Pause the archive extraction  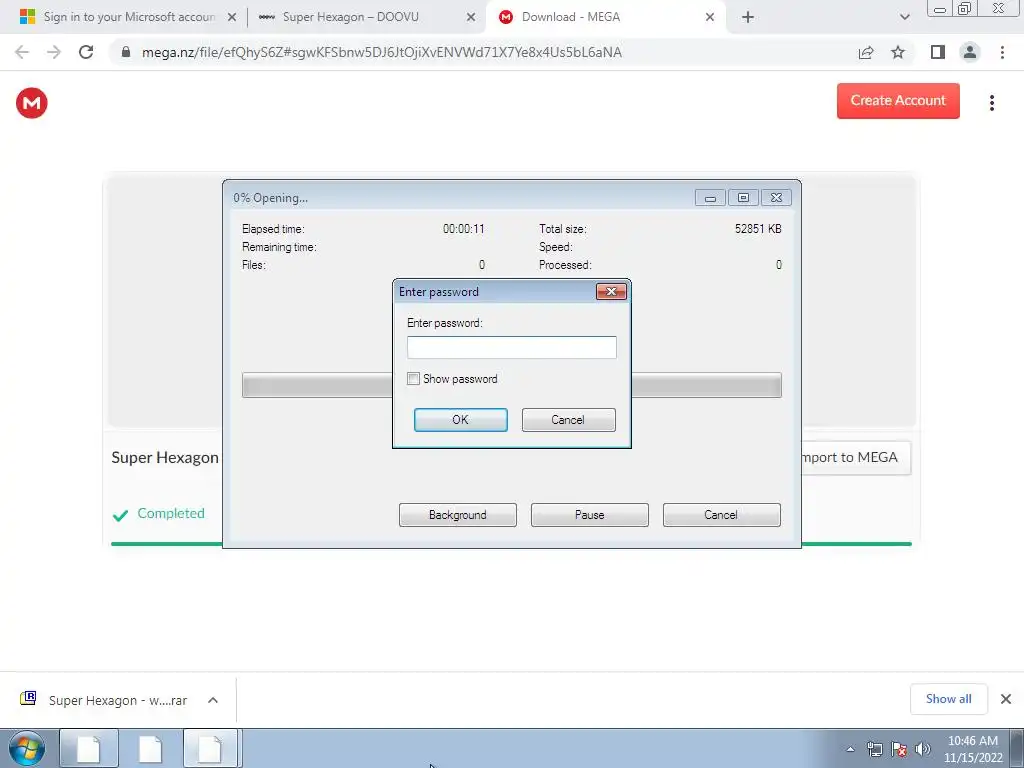click(590, 515)
